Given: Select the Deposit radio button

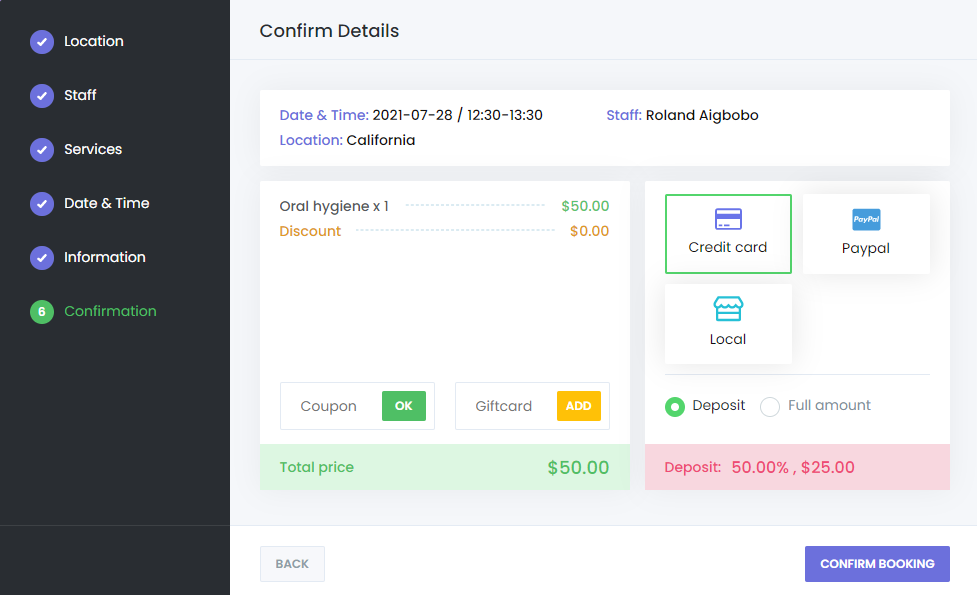Looking at the screenshot, I should [x=675, y=406].
